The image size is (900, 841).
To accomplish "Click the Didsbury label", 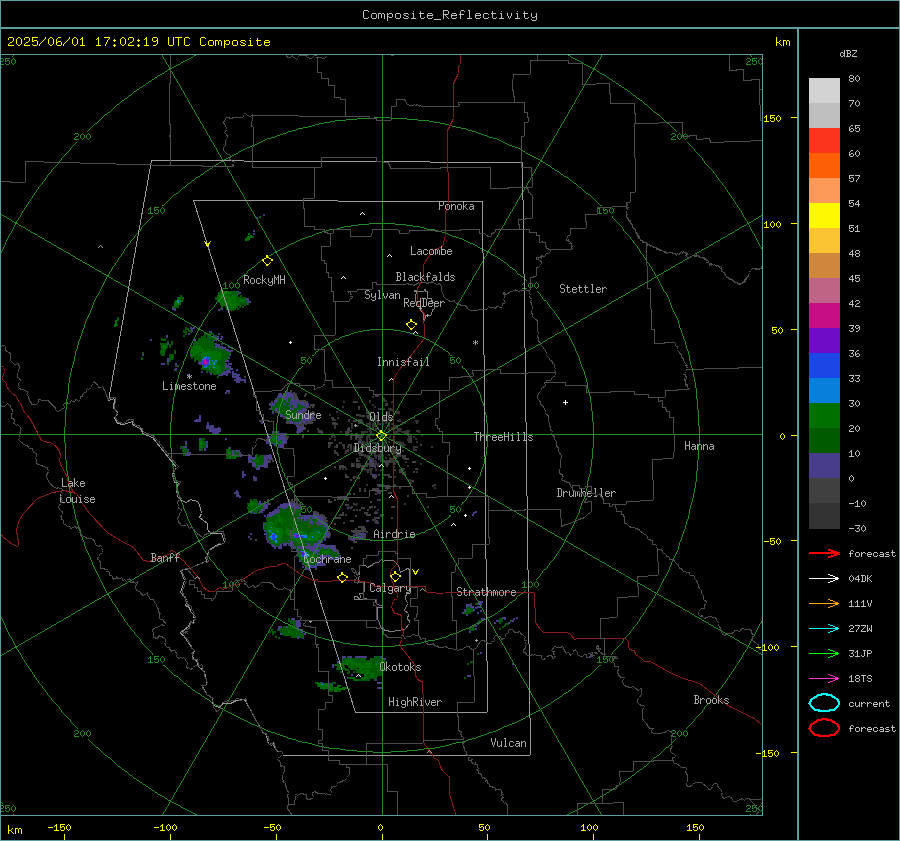I will click(378, 448).
